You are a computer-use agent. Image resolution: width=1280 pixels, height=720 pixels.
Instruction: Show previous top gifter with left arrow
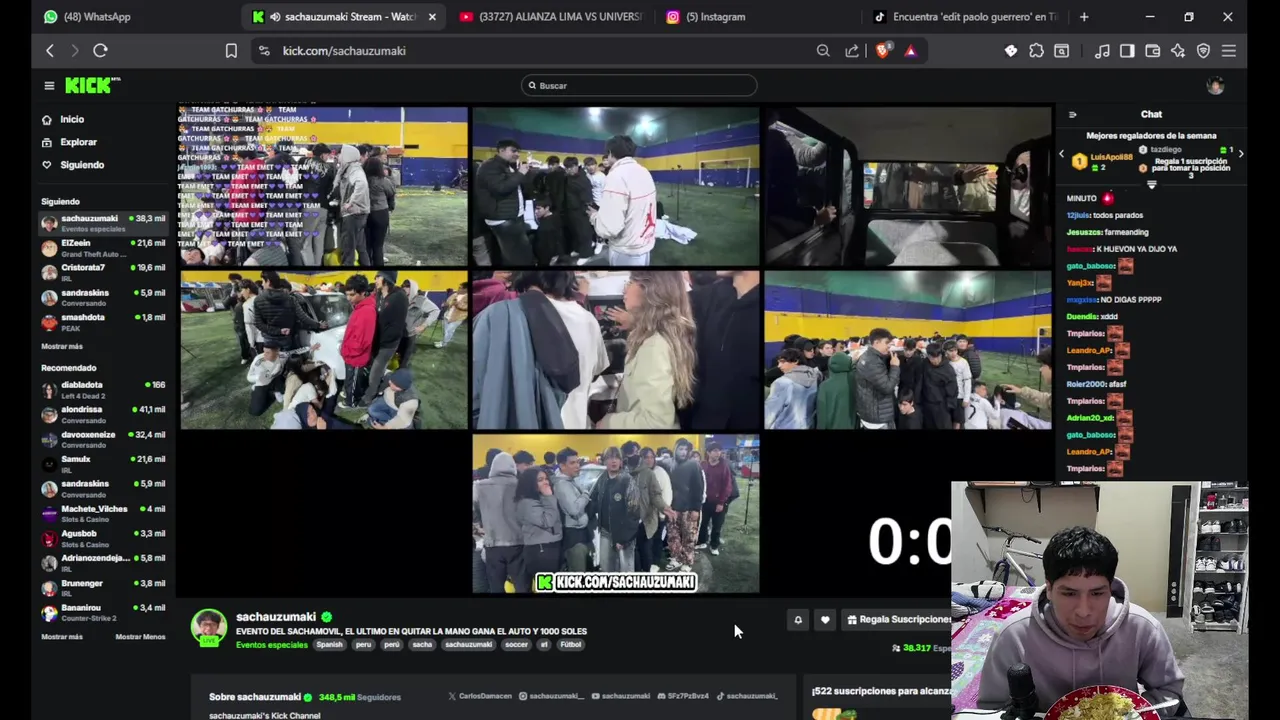click(1062, 154)
